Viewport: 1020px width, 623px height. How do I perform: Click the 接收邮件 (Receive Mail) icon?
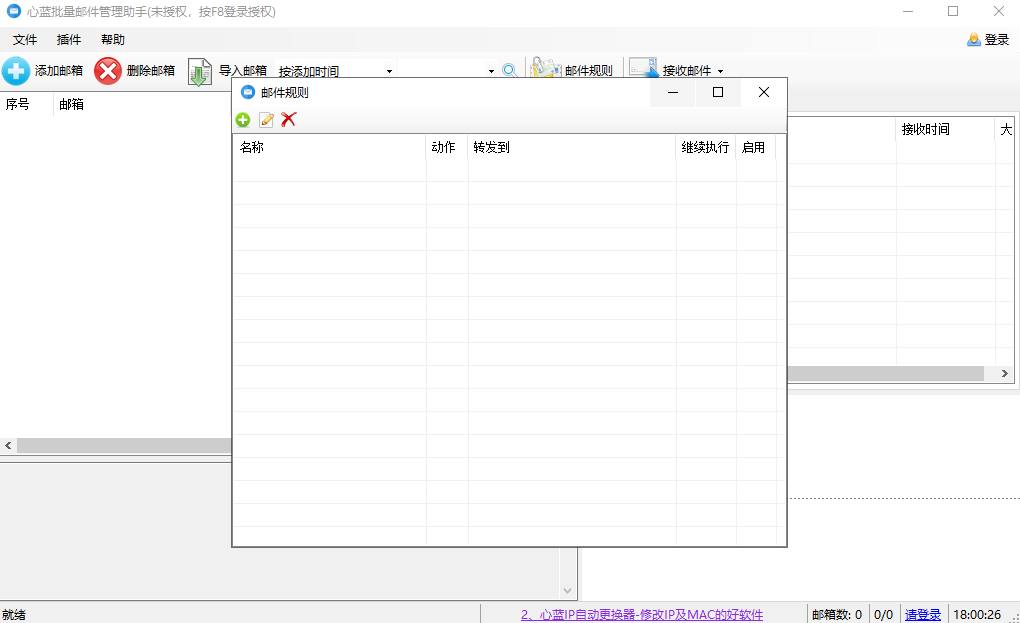coord(641,68)
